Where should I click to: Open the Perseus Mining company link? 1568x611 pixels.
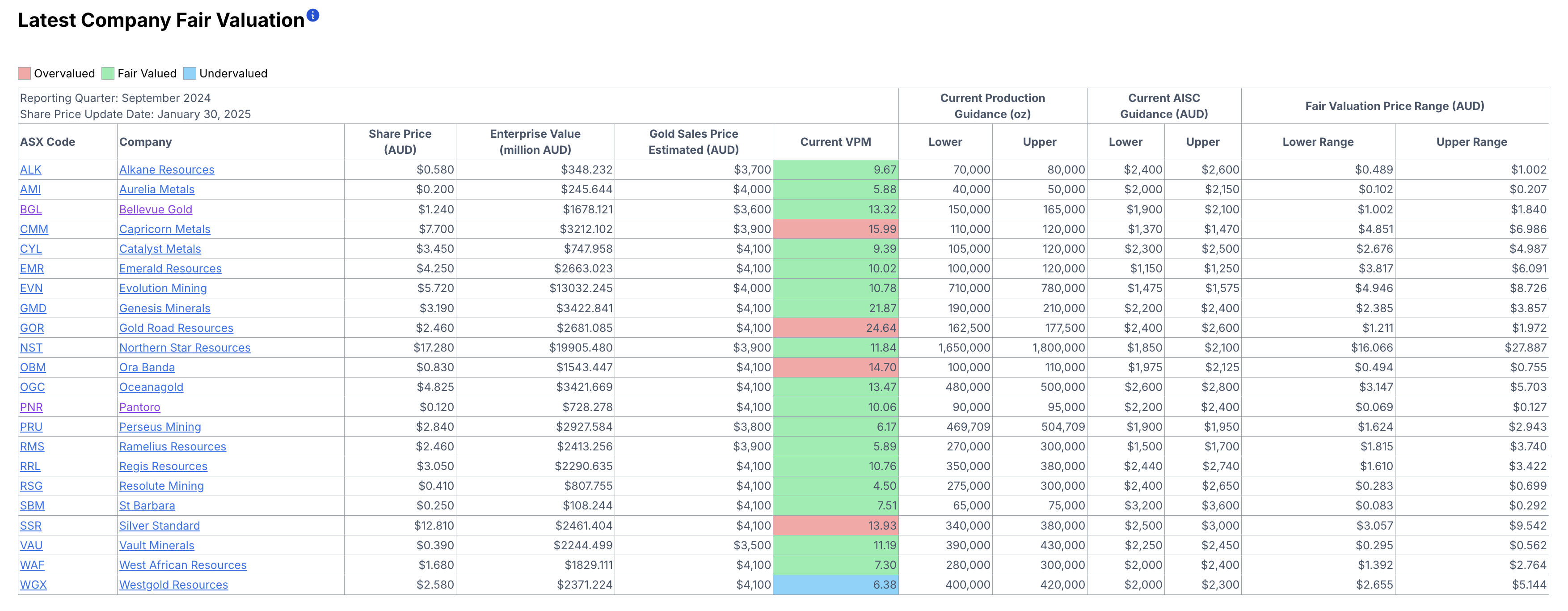click(x=160, y=427)
